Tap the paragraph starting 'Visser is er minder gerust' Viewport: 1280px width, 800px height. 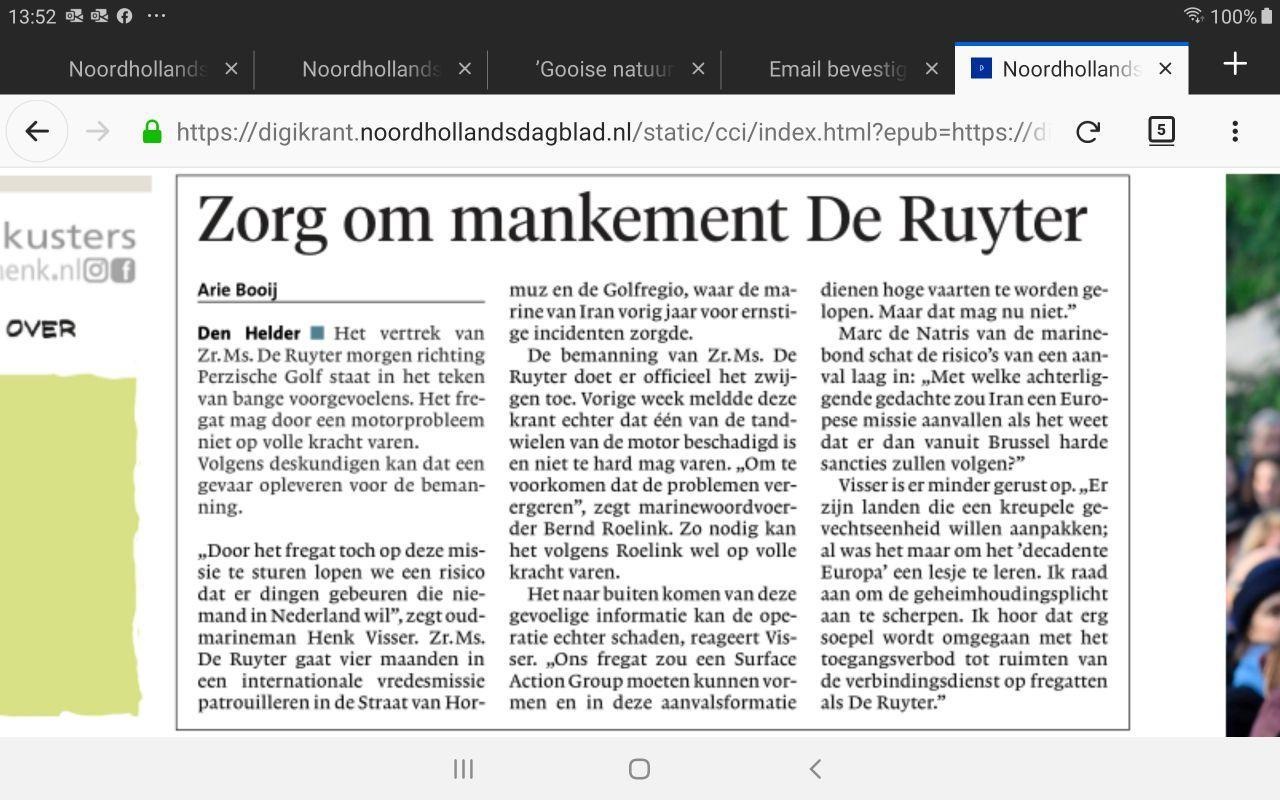pos(964,594)
